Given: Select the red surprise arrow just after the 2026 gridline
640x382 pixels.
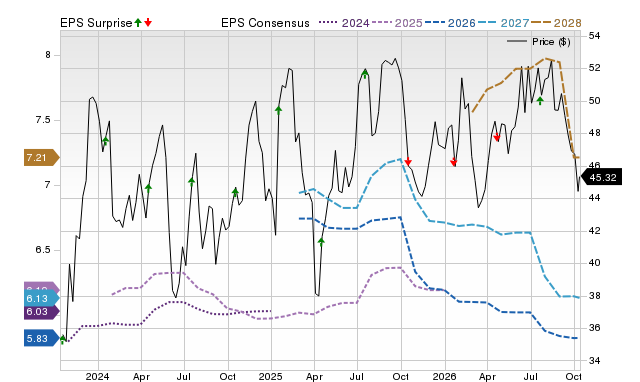Looking at the screenshot, I should pyautogui.click(x=453, y=162).
